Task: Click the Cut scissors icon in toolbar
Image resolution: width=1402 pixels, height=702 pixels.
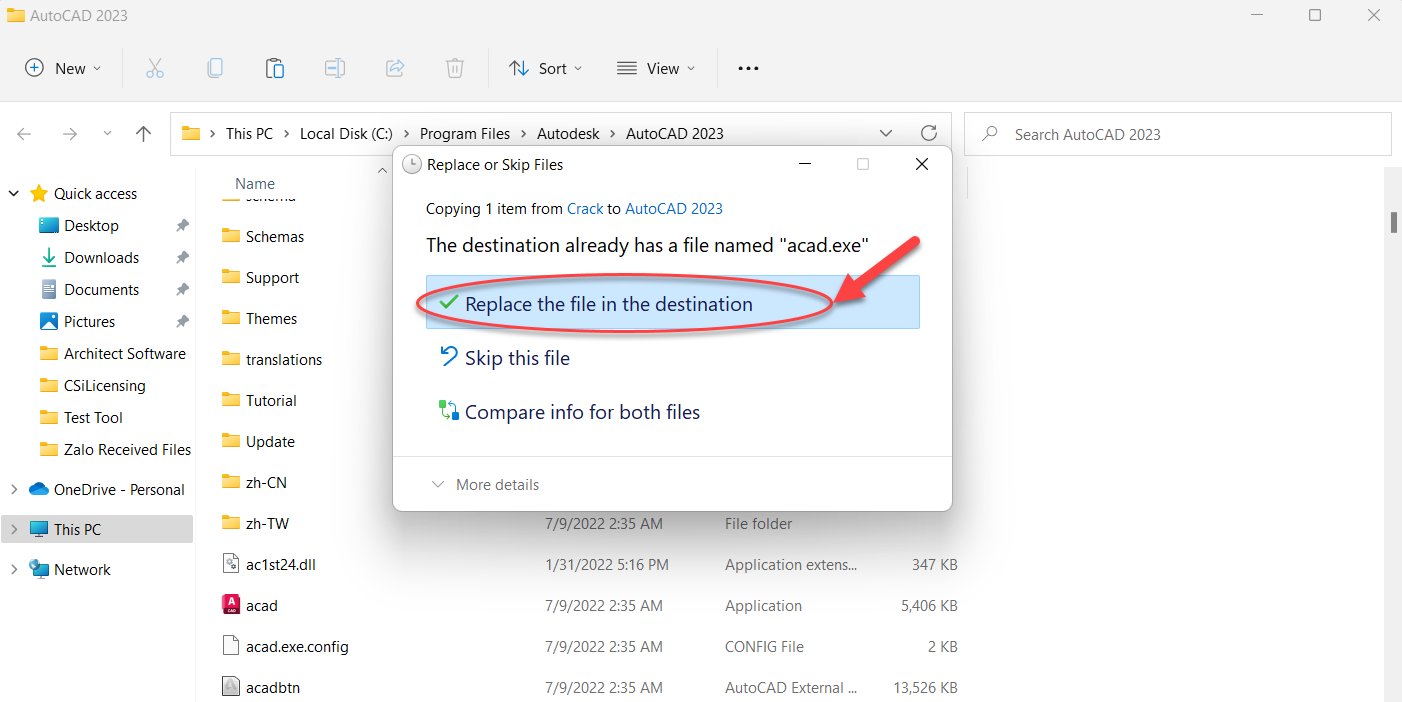Action: (154, 68)
